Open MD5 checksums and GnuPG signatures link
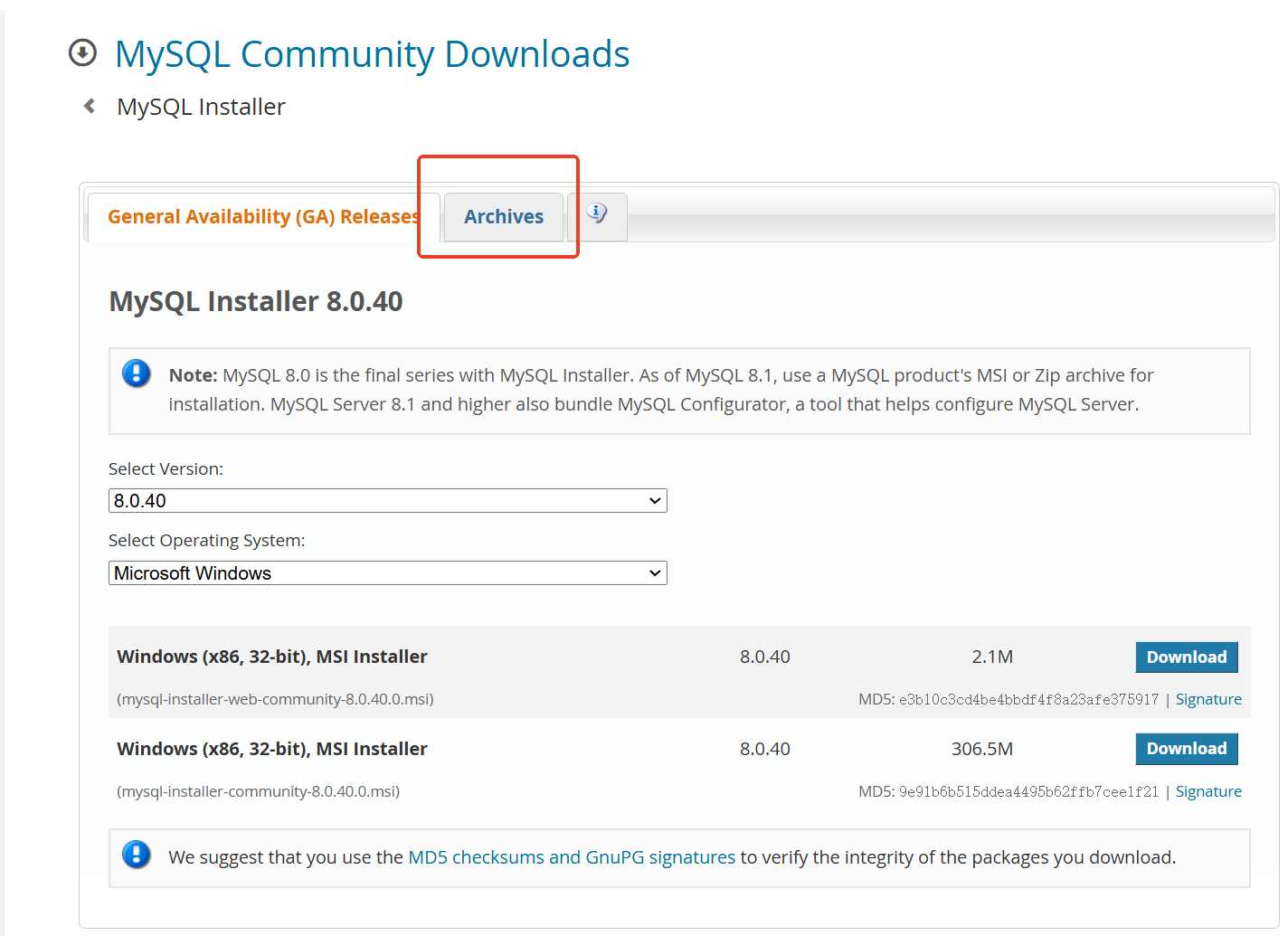This screenshot has height=936, width=1288. 572,857
